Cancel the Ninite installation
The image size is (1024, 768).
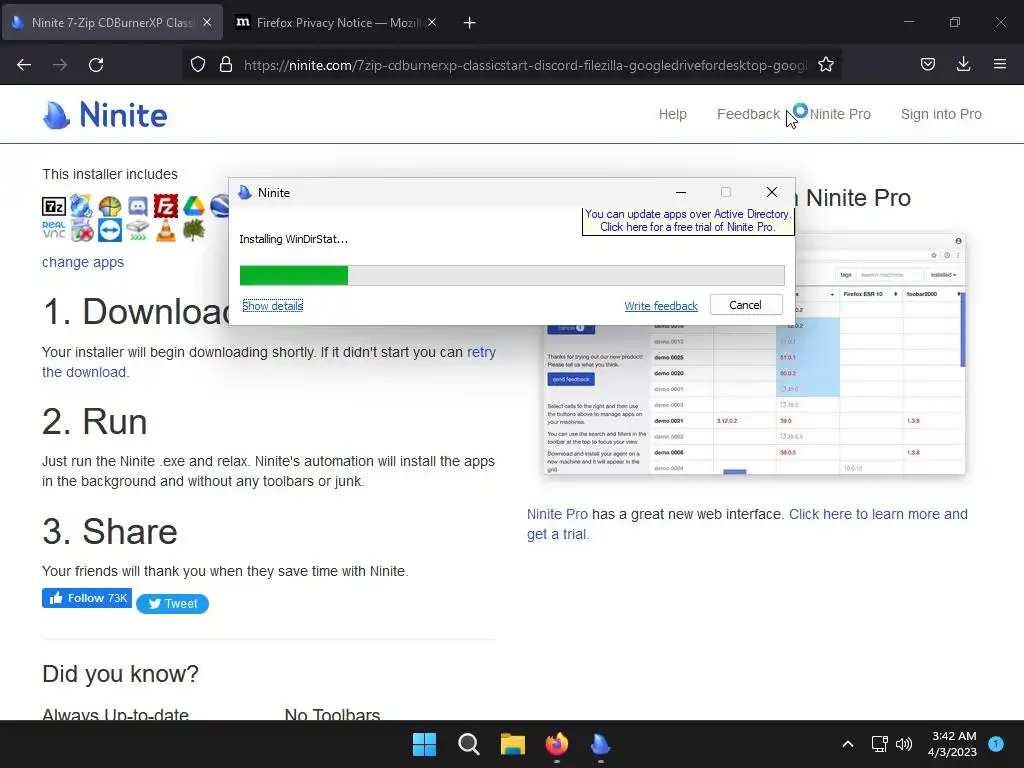[x=746, y=305]
